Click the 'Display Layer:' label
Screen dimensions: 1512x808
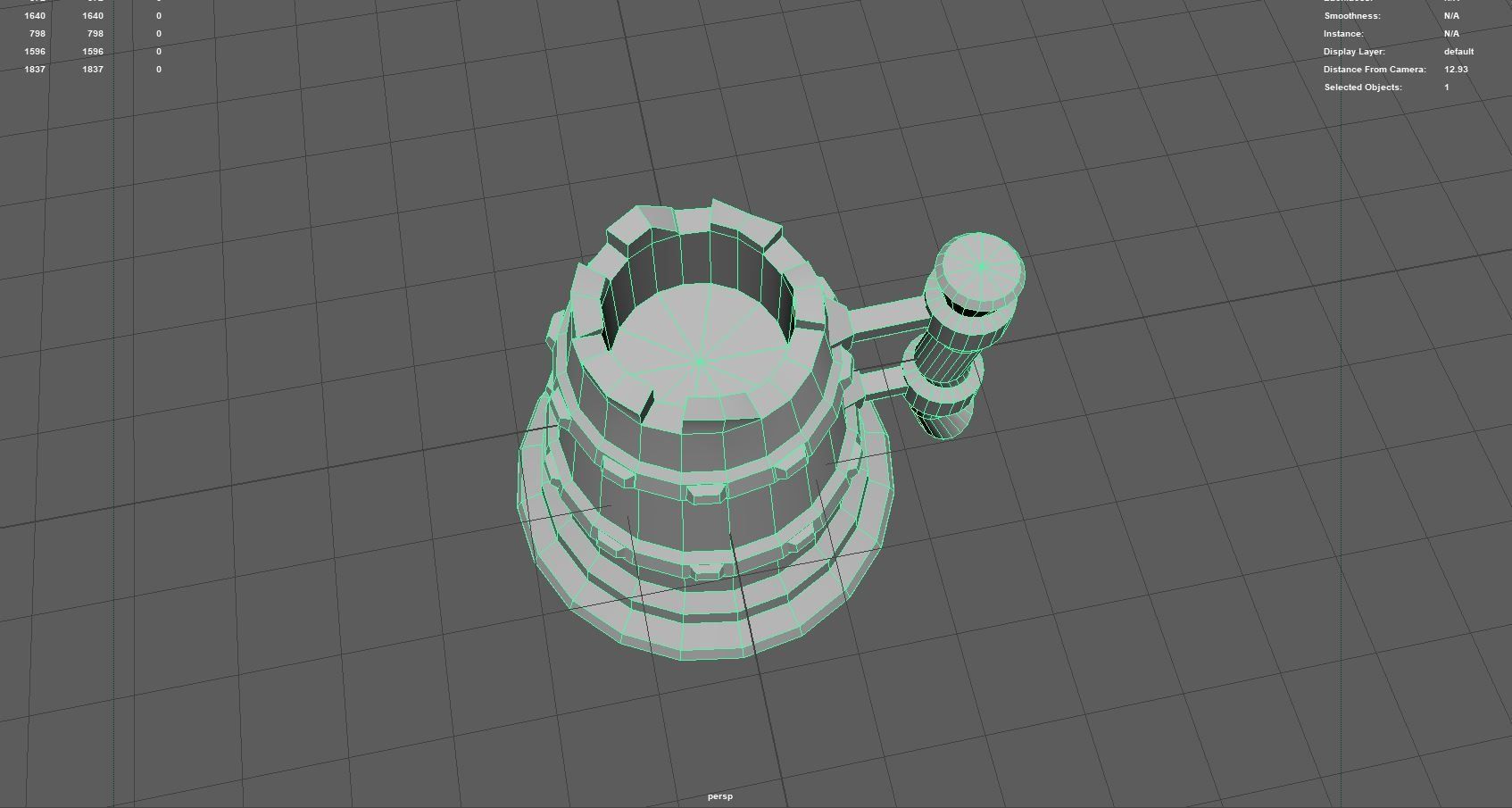coord(1354,52)
